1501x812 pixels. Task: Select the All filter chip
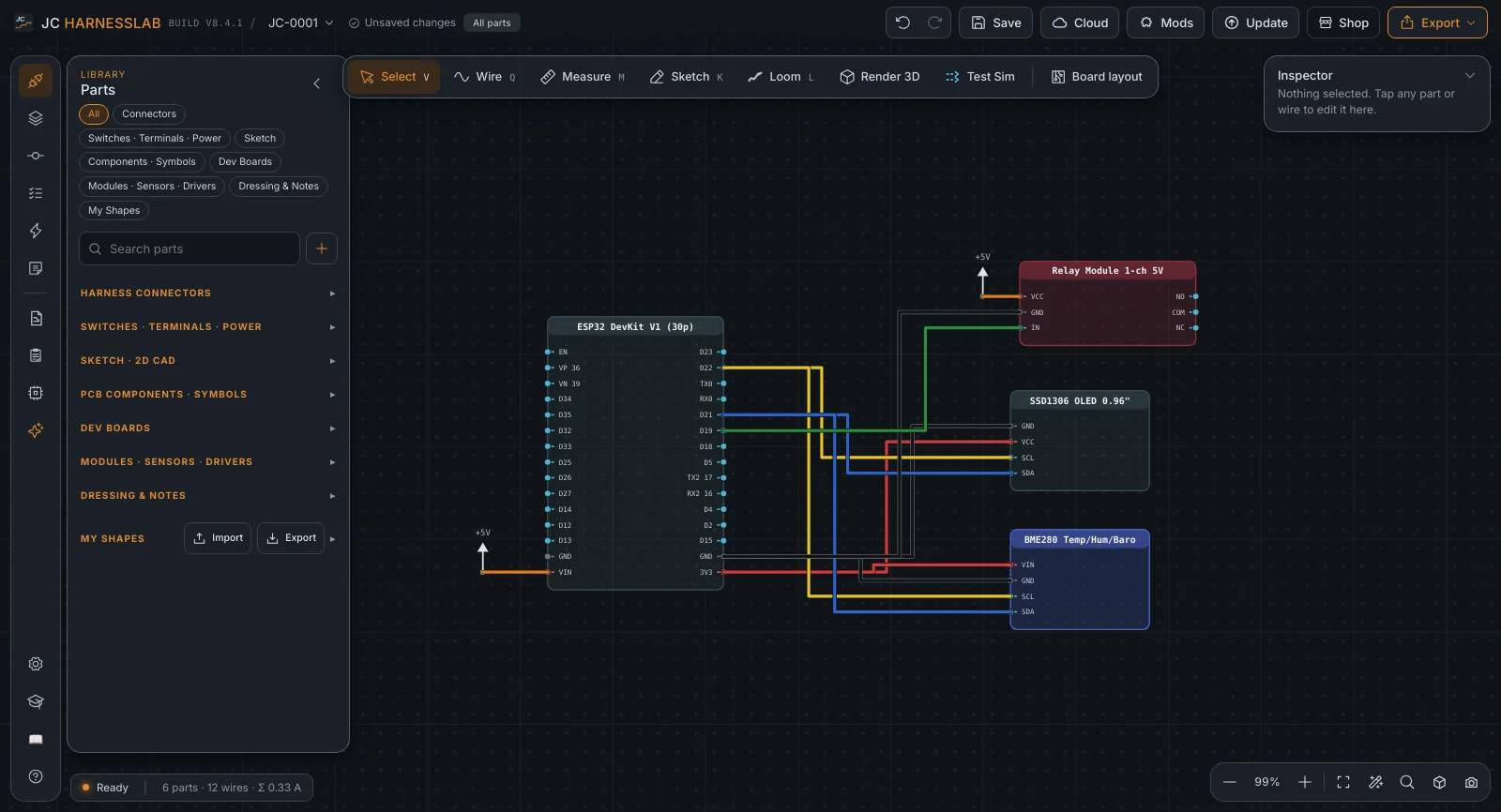tap(94, 114)
